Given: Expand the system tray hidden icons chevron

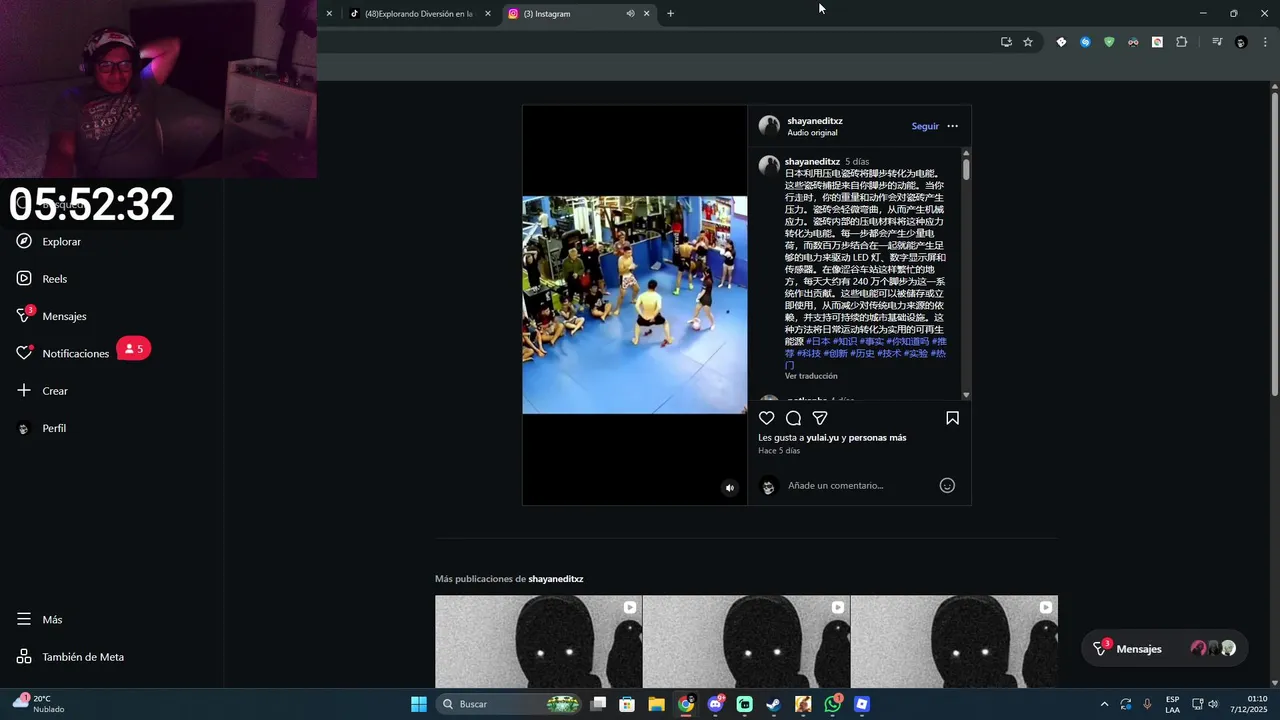Looking at the screenshot, I should pos(1104,704).
